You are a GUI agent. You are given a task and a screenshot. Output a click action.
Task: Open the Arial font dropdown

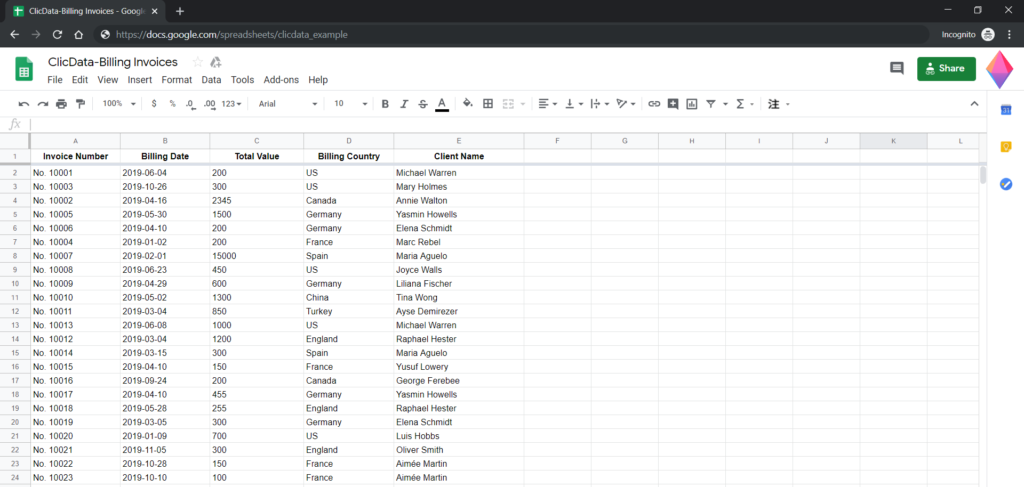287,103
